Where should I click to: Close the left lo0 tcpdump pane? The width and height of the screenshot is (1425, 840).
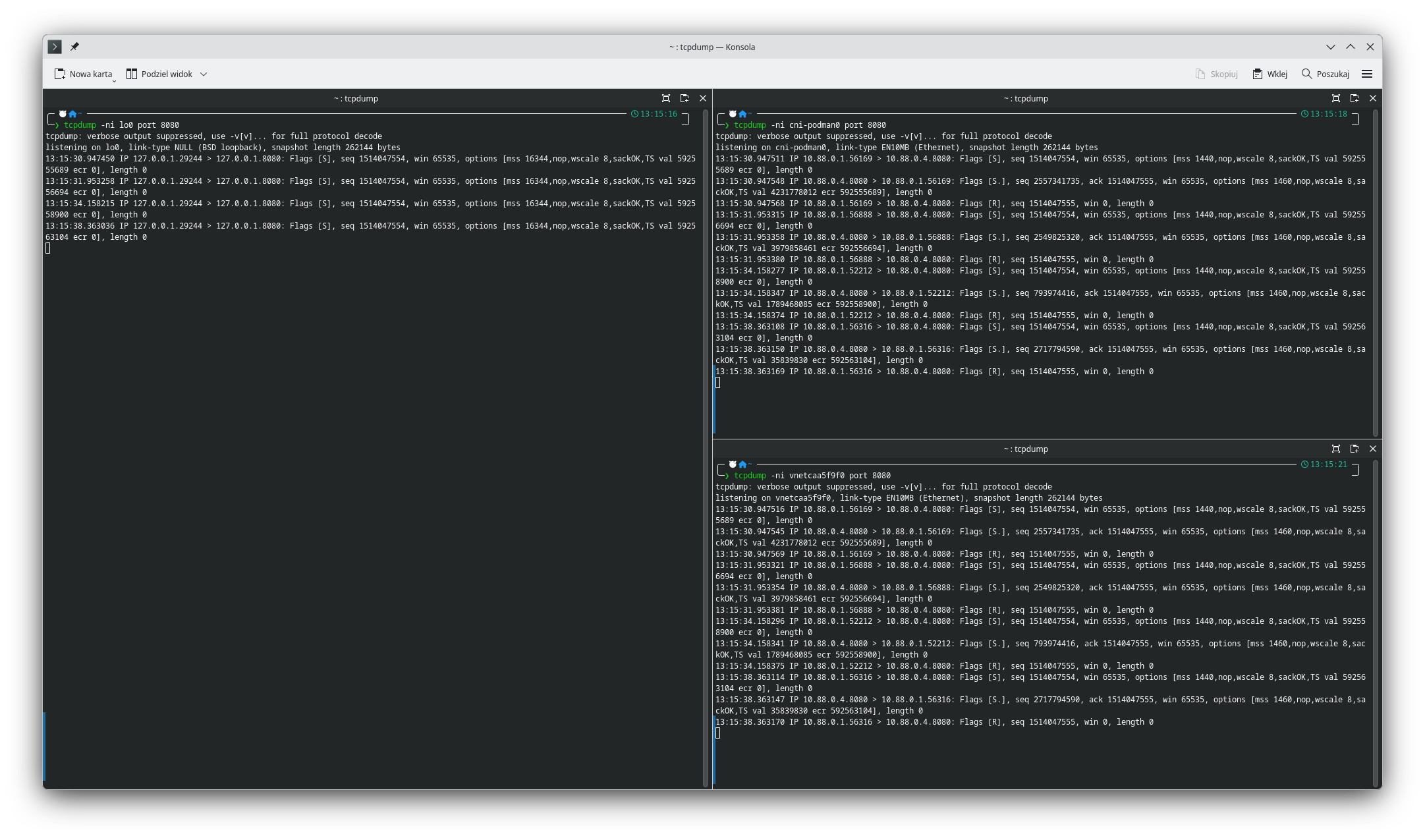pyautogui.click(x=703, y=98)
